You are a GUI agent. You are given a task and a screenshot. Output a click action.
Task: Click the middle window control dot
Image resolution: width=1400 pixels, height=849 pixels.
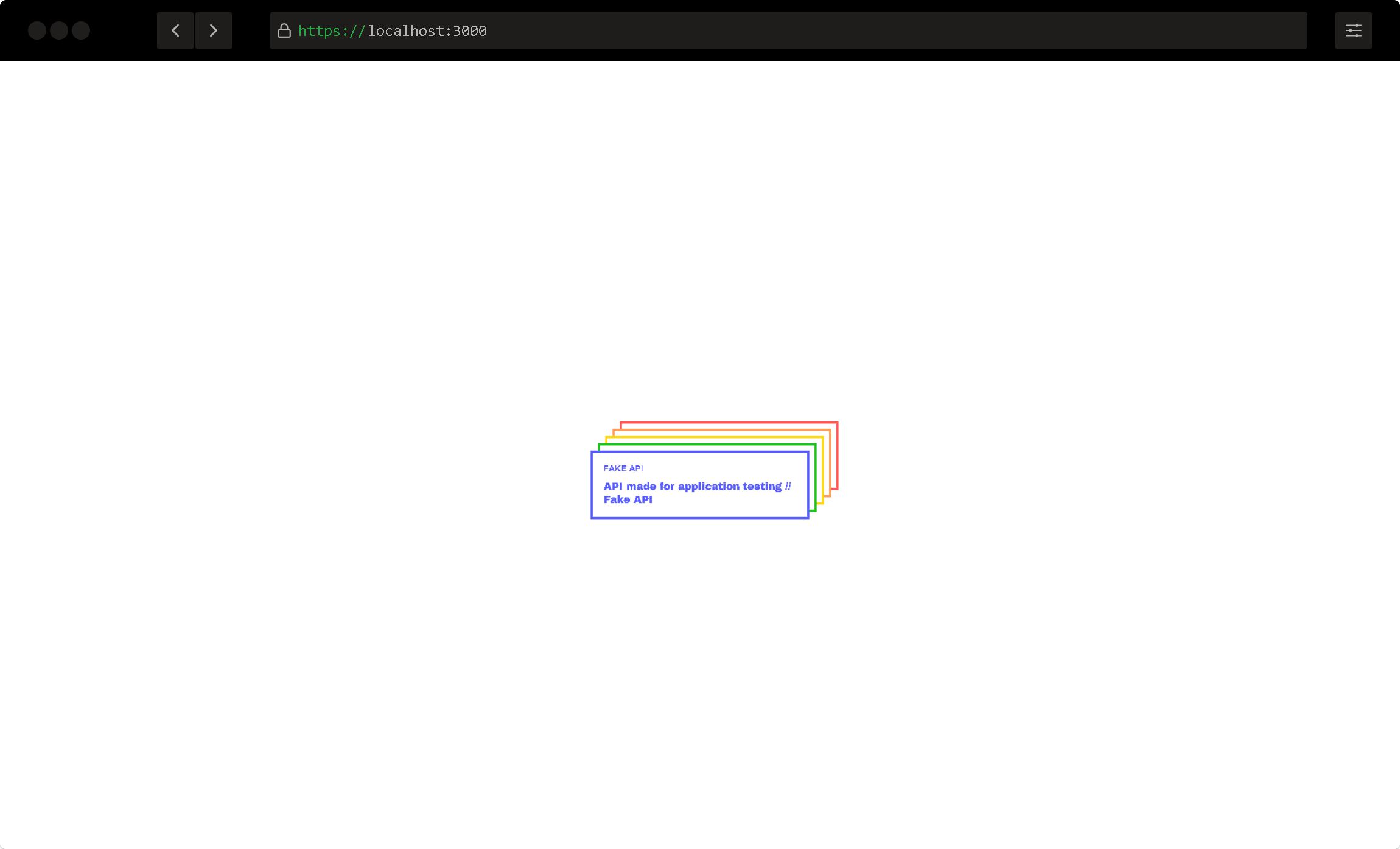(59, 30)
